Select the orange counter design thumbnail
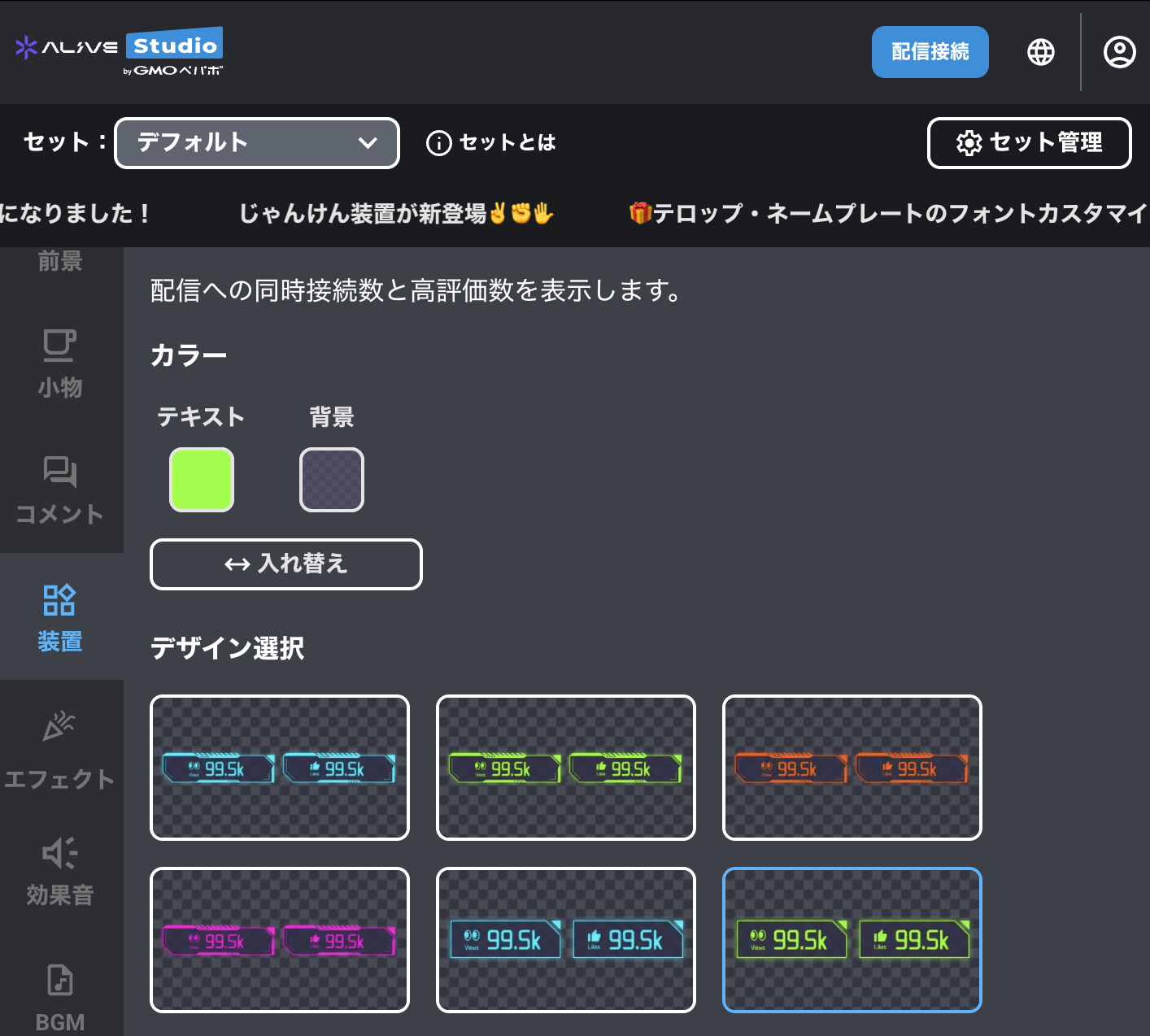The width and height of the screenshot is (1150, 1036). pos(852,768)
